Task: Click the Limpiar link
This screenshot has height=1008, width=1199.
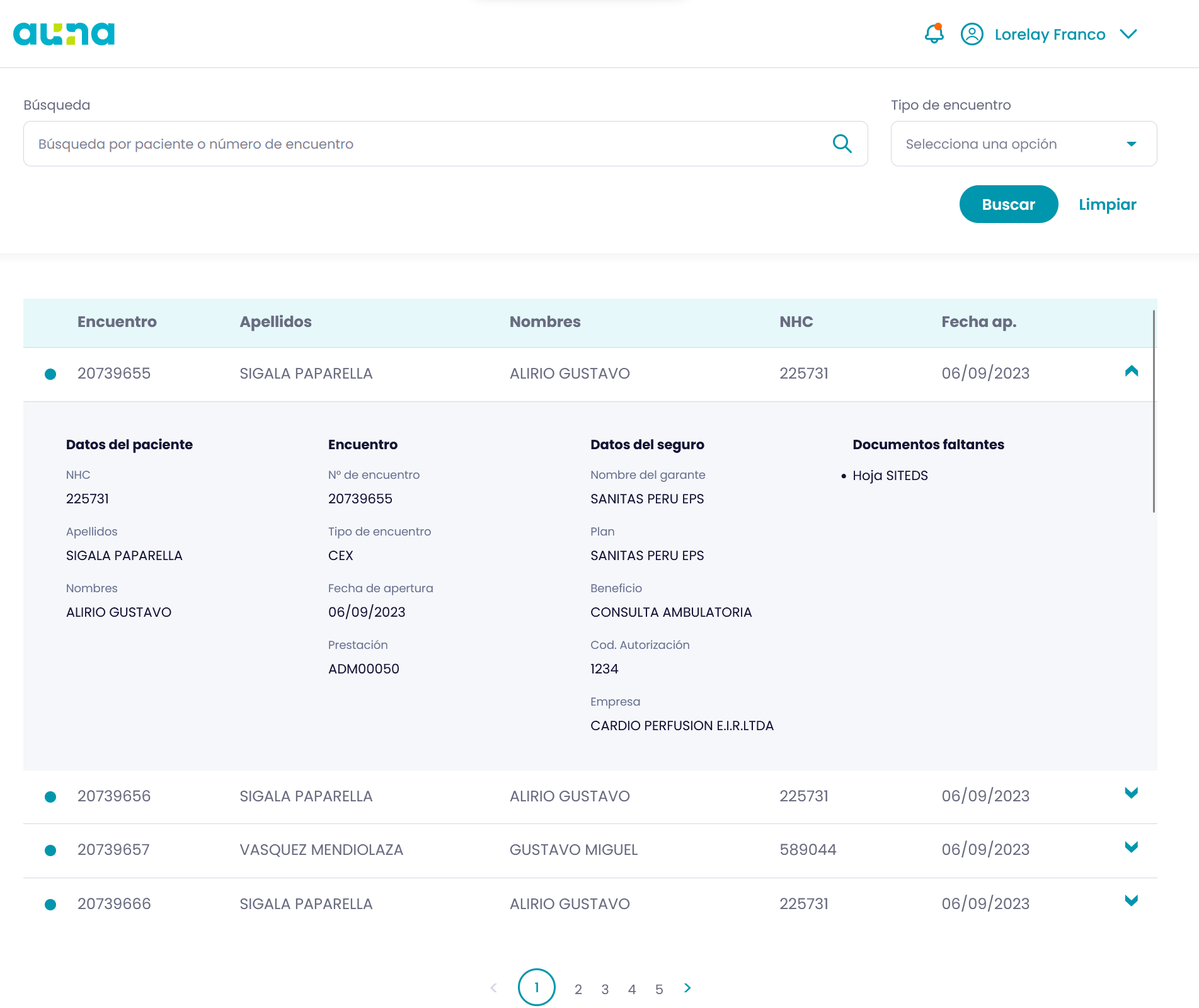Action: tap(1107, 204)
